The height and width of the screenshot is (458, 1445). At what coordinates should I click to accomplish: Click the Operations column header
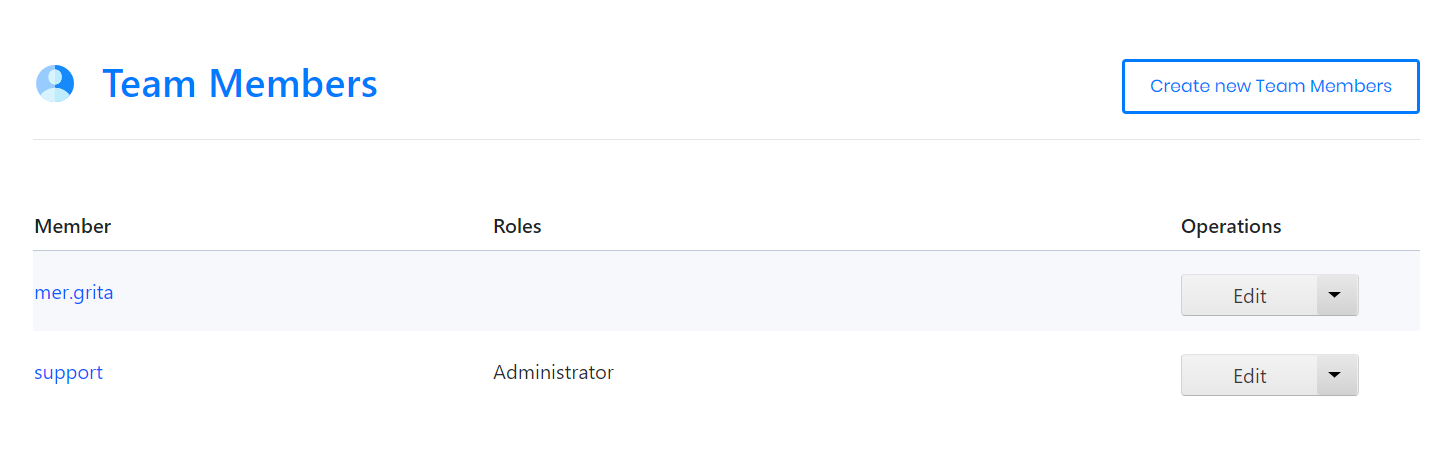click(x=1231, y=227)
